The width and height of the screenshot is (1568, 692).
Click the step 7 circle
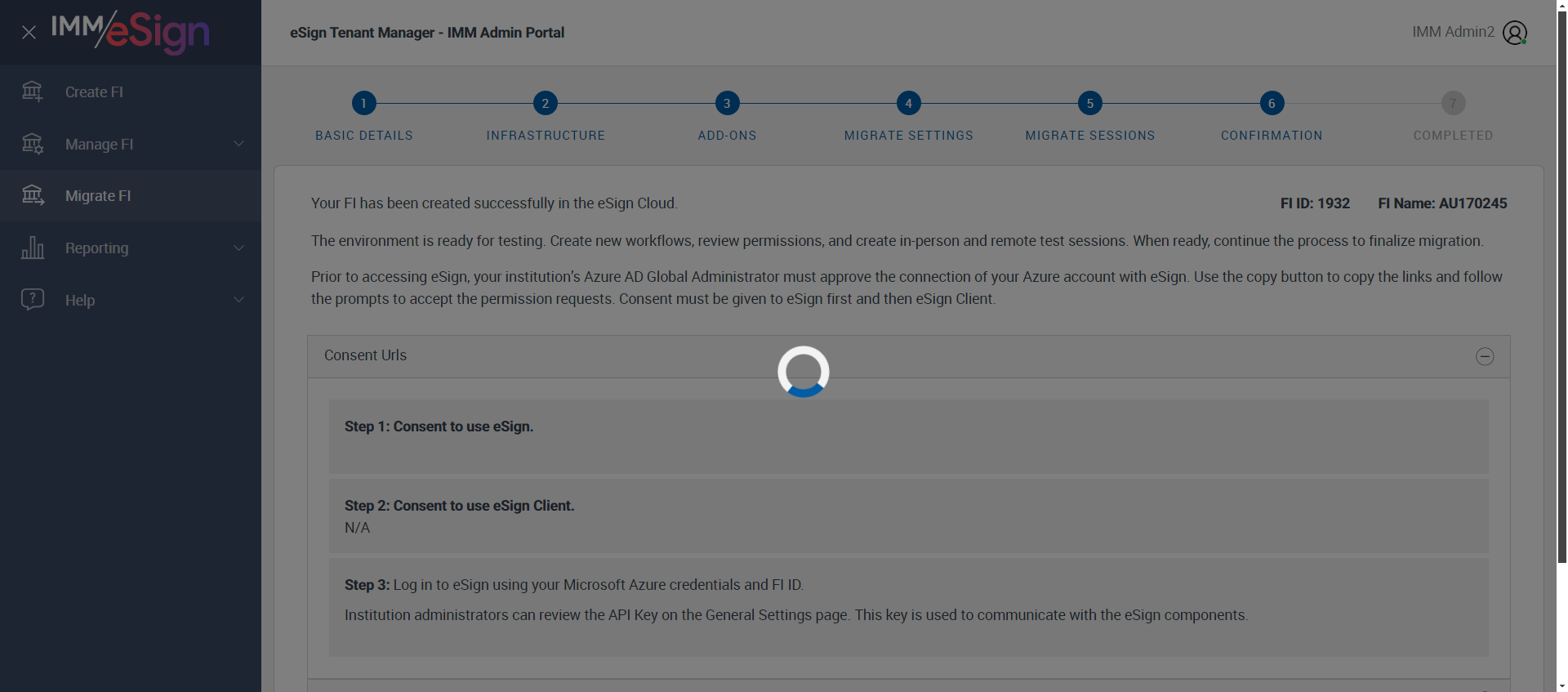(1453, 103)
